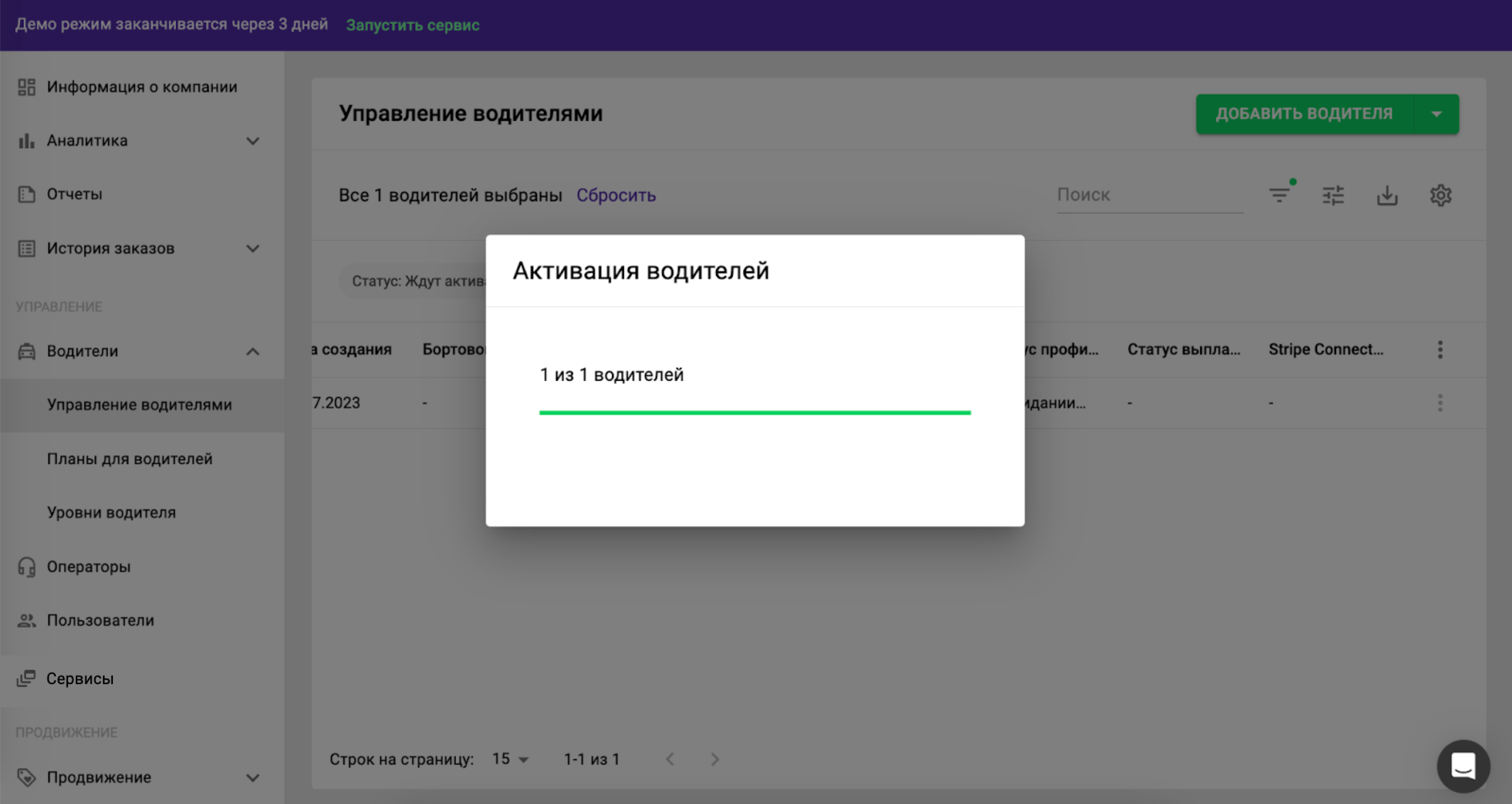Open Планы для водителей menu item

[129, 458]
